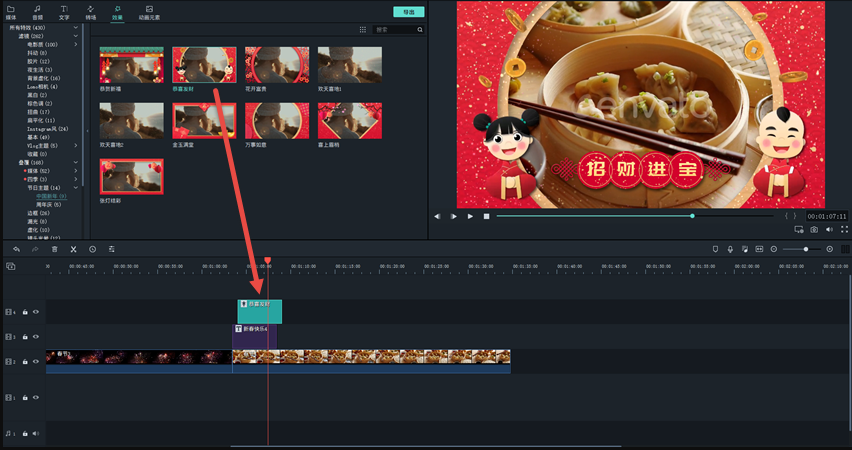Click the add track manager icon
Screen dimensions: 852x450
point(10,266)
